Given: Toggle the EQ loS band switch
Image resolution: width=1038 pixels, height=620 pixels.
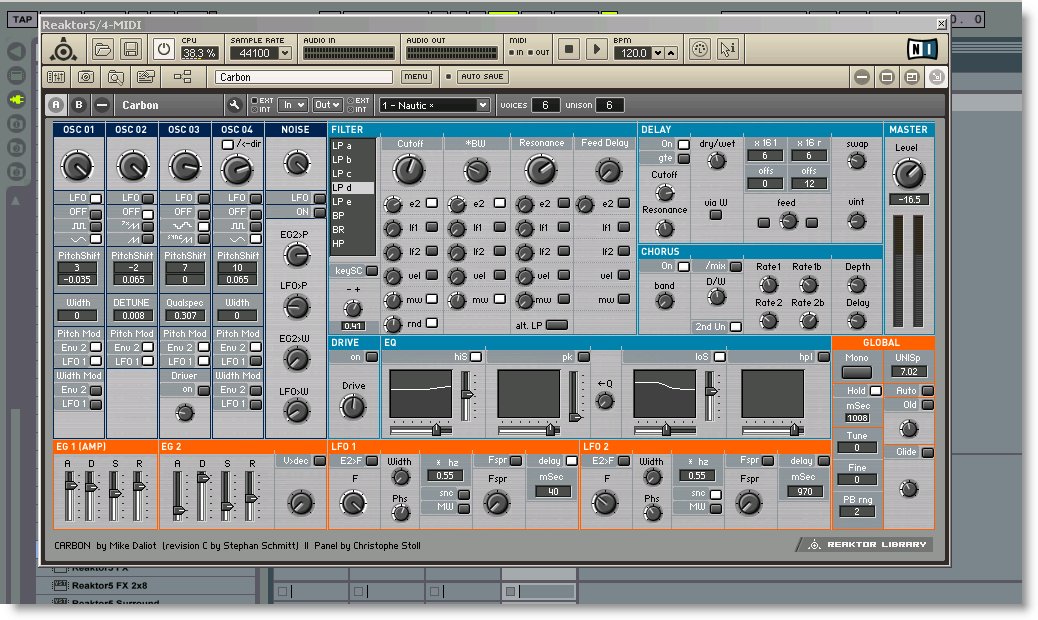Looking at the screenshot, I should (720, 357).
